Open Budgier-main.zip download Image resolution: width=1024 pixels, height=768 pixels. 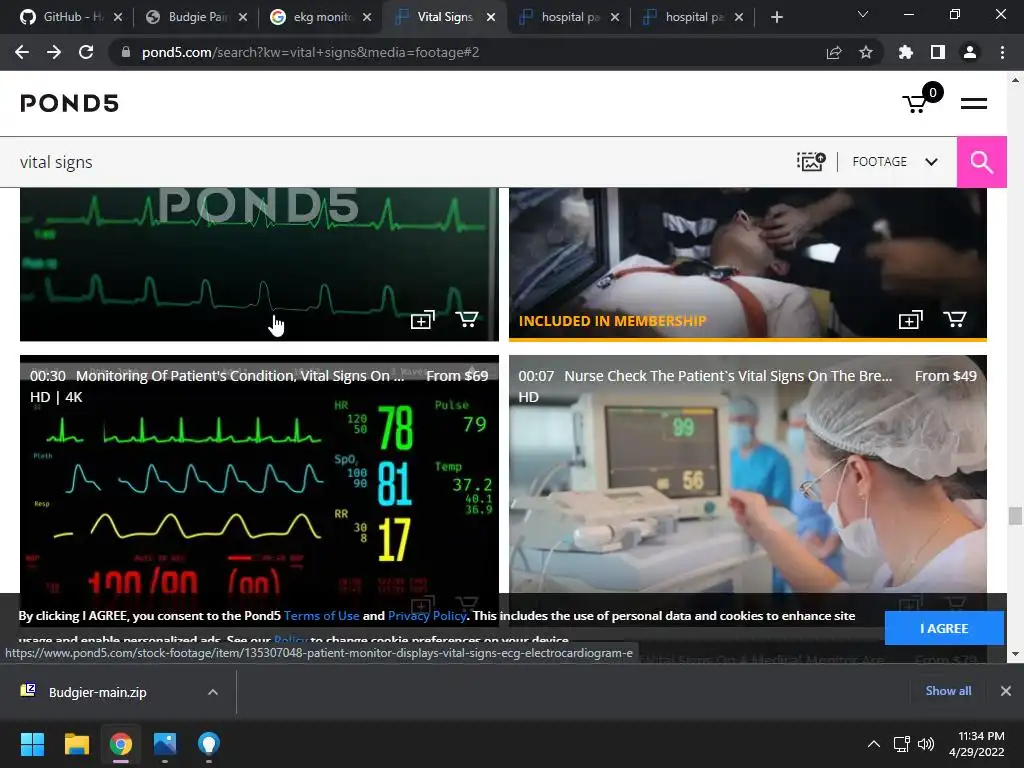coord(98,692)
